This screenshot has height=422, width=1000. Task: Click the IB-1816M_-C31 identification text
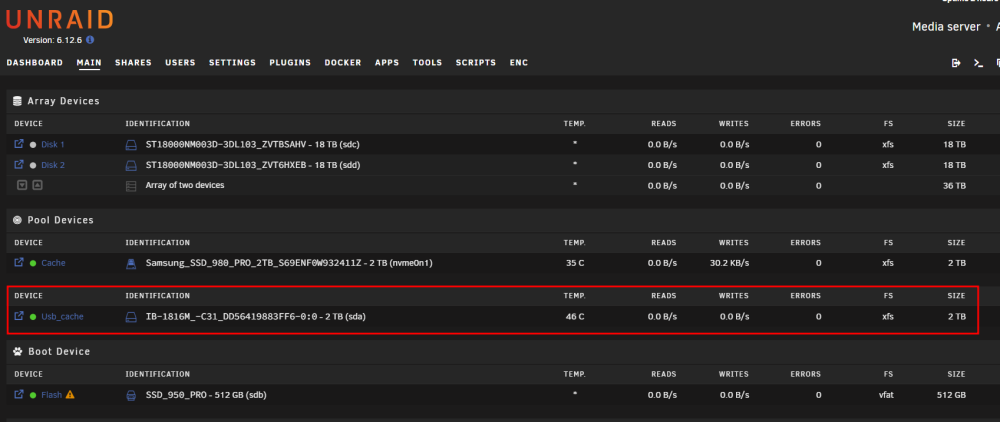[256, 316]
